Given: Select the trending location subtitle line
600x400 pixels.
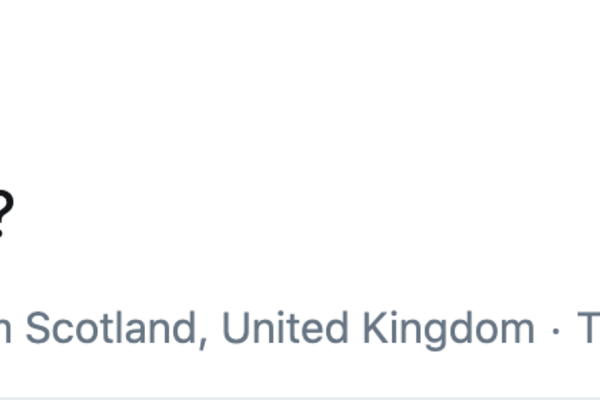Looking at the screenshot, I should (x=300, y=329).
